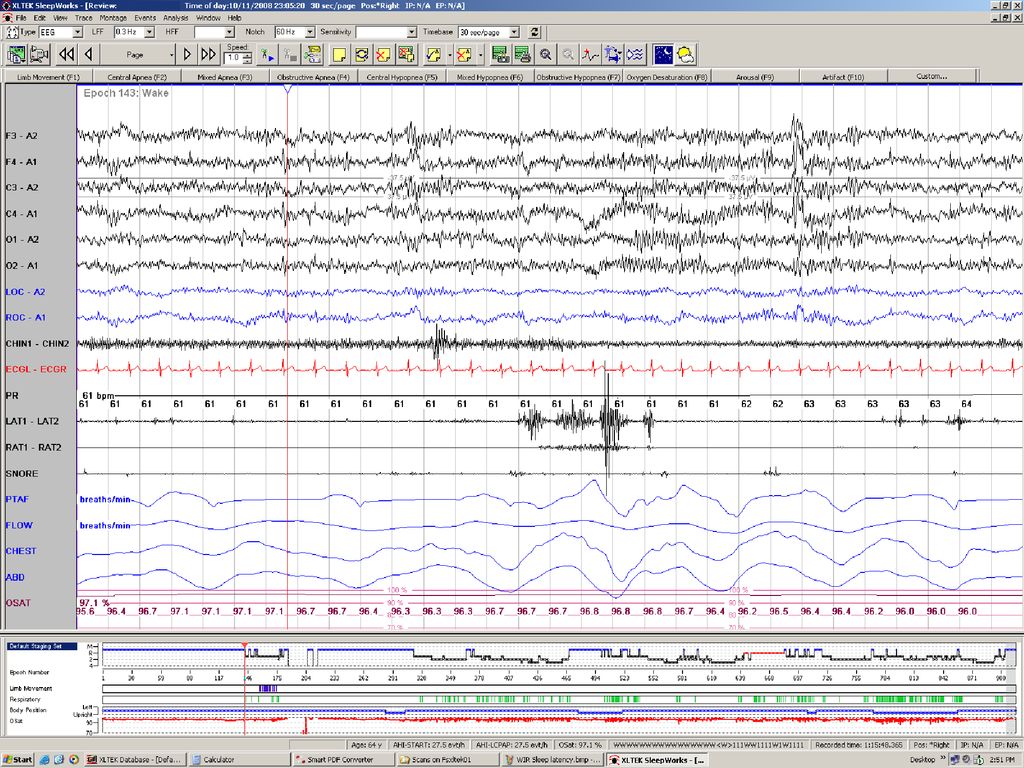Screen dimensions: 1024x768
Task: Click the F3 - A2 channel label
Action: tap(22, 136)
